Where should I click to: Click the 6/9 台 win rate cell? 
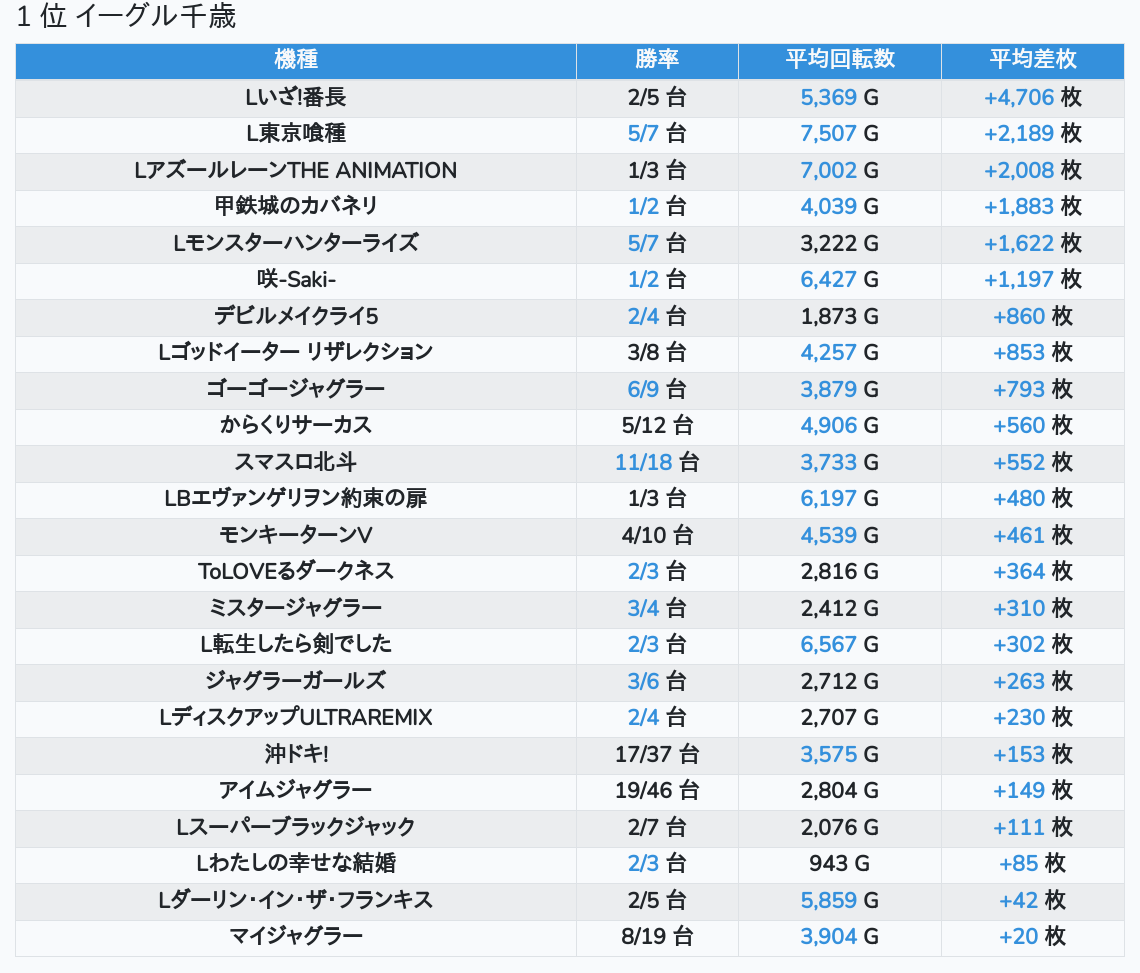[x=657, y=389]
